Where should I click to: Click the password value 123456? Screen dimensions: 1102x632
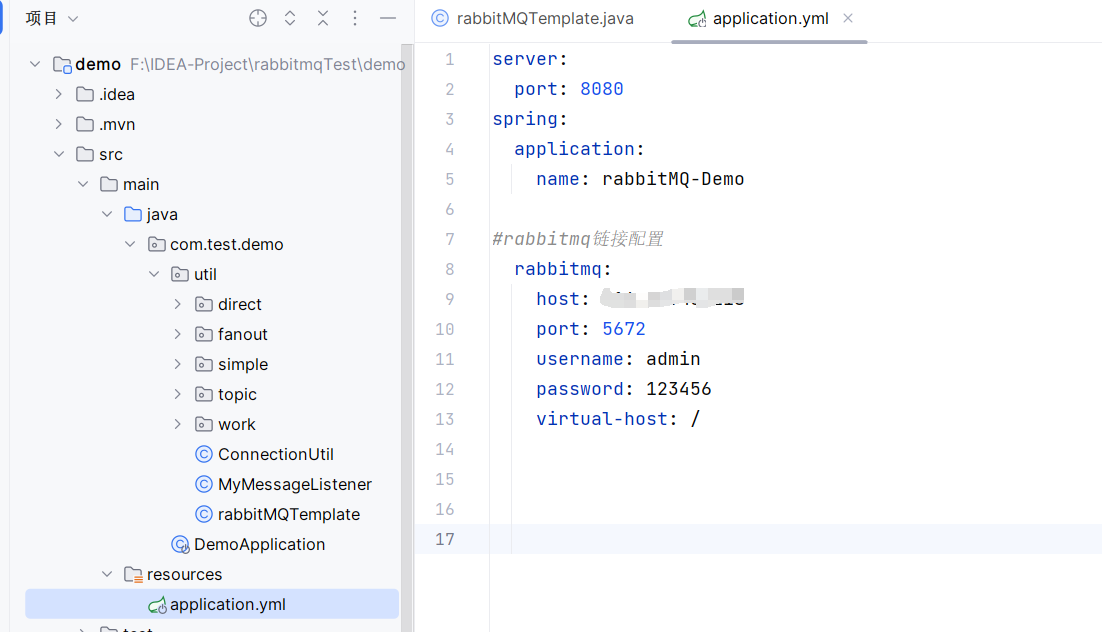[679, 389]
